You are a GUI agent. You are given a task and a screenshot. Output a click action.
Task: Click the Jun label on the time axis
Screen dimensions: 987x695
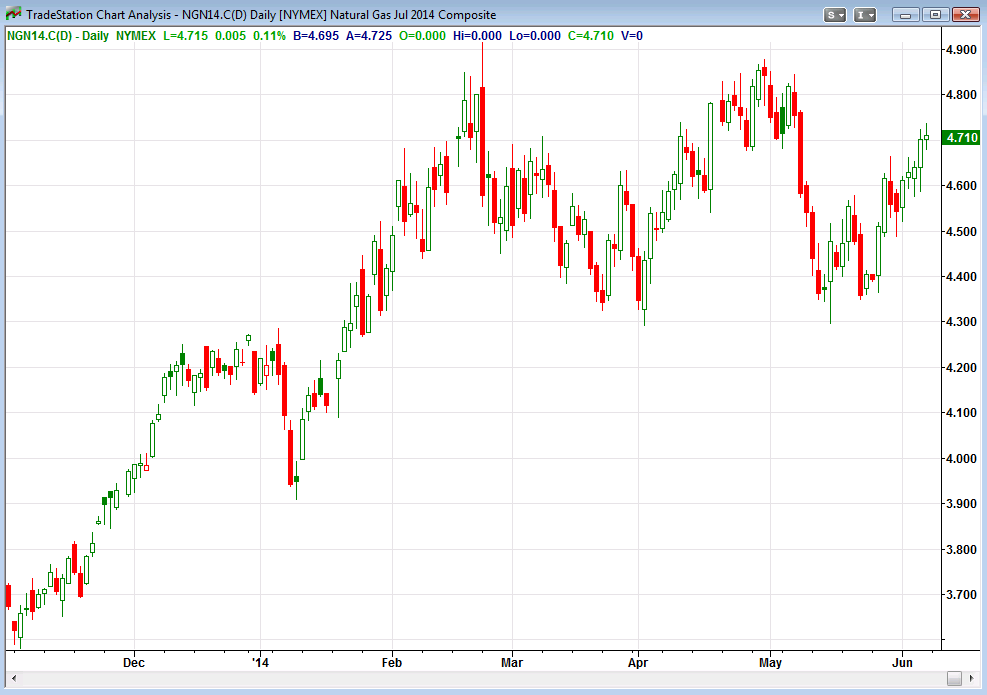(x=904, y=662)
